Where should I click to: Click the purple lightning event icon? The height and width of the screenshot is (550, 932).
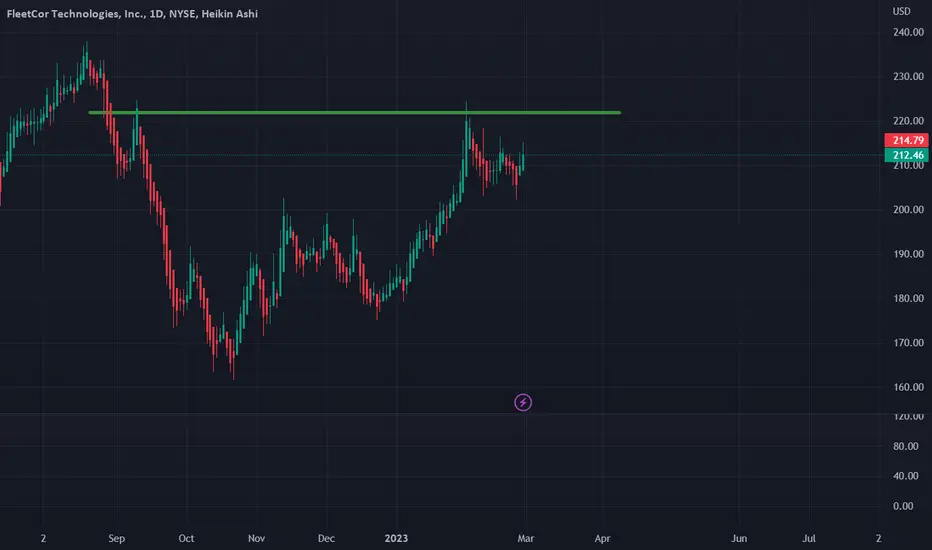(x=523, y=403)
